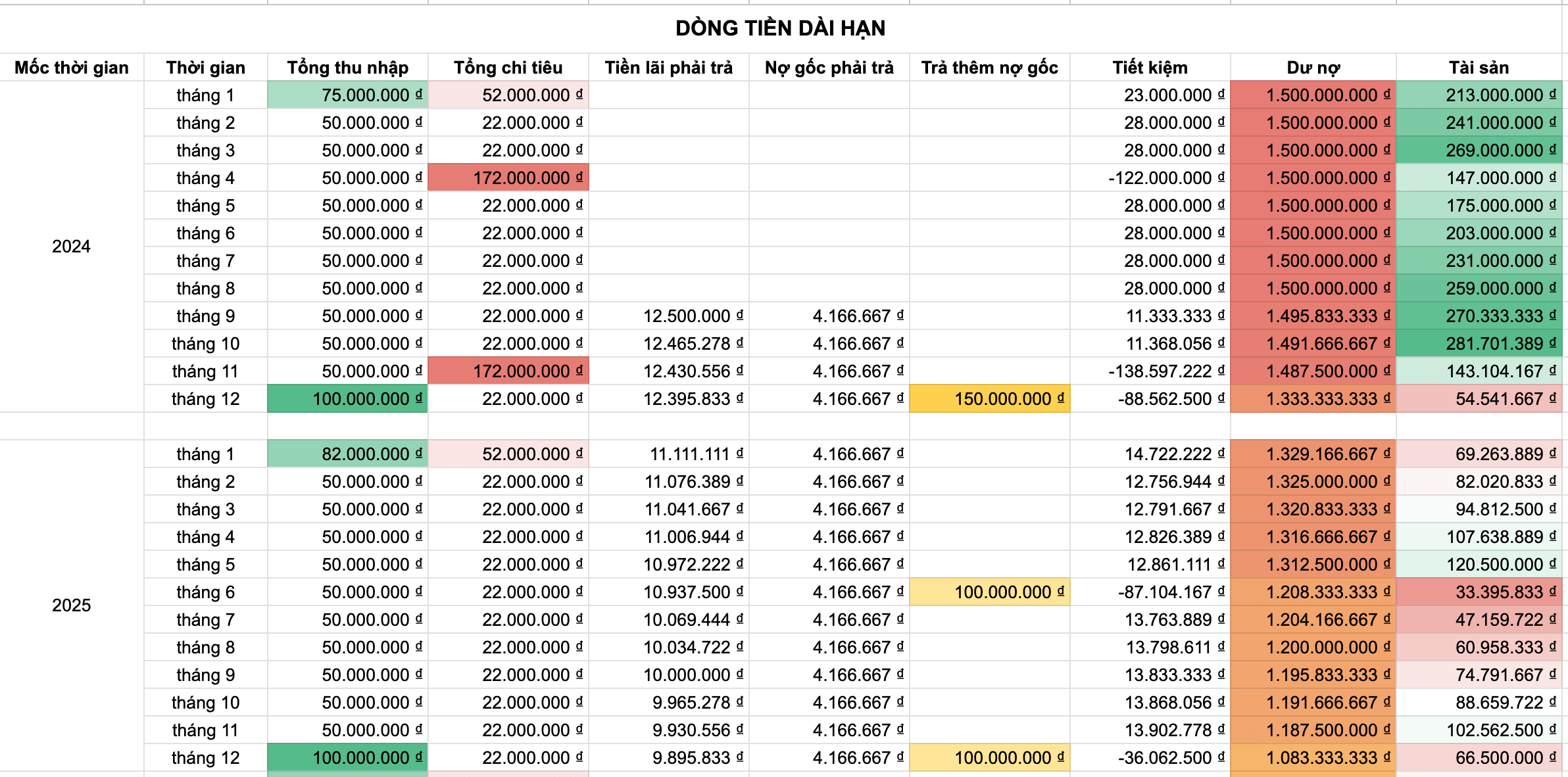Click debt cell 1.200.000.000 ₫
Viewport: 1568px width, 777px height.
point(1313,647)
